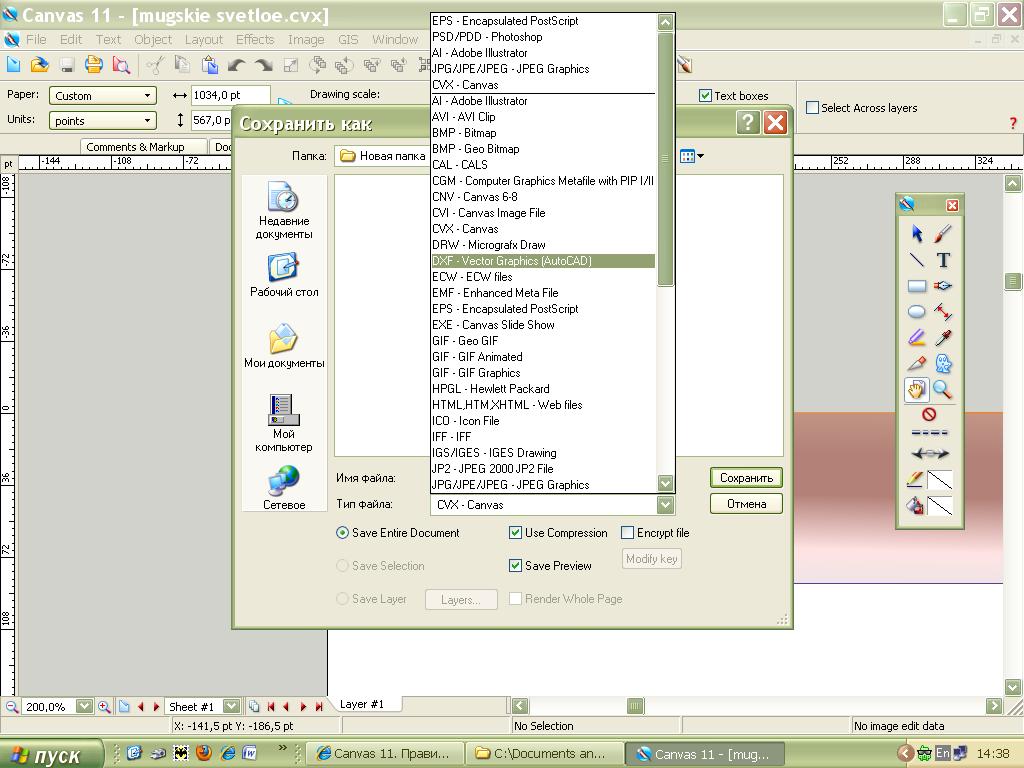Select the arrow Selection tool in the toolbox

click(916, 233)
